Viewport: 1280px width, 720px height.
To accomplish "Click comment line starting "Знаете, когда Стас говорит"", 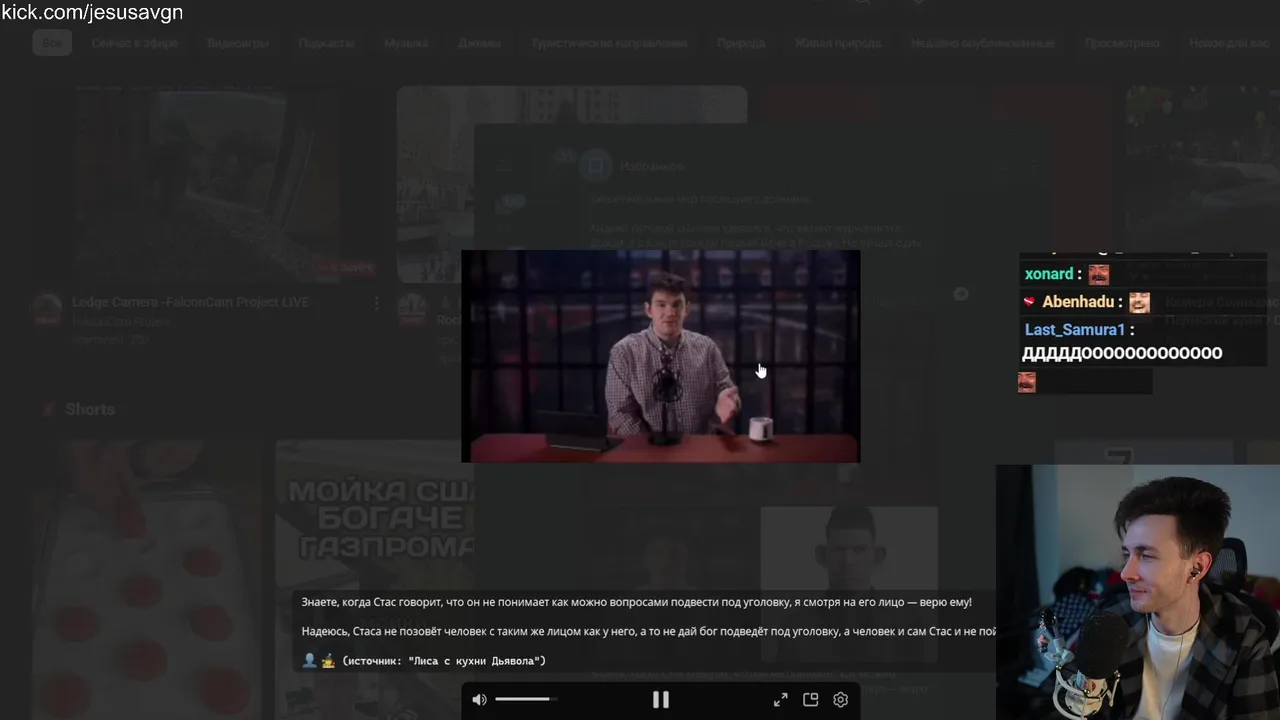I will click(x=636, y=602).
